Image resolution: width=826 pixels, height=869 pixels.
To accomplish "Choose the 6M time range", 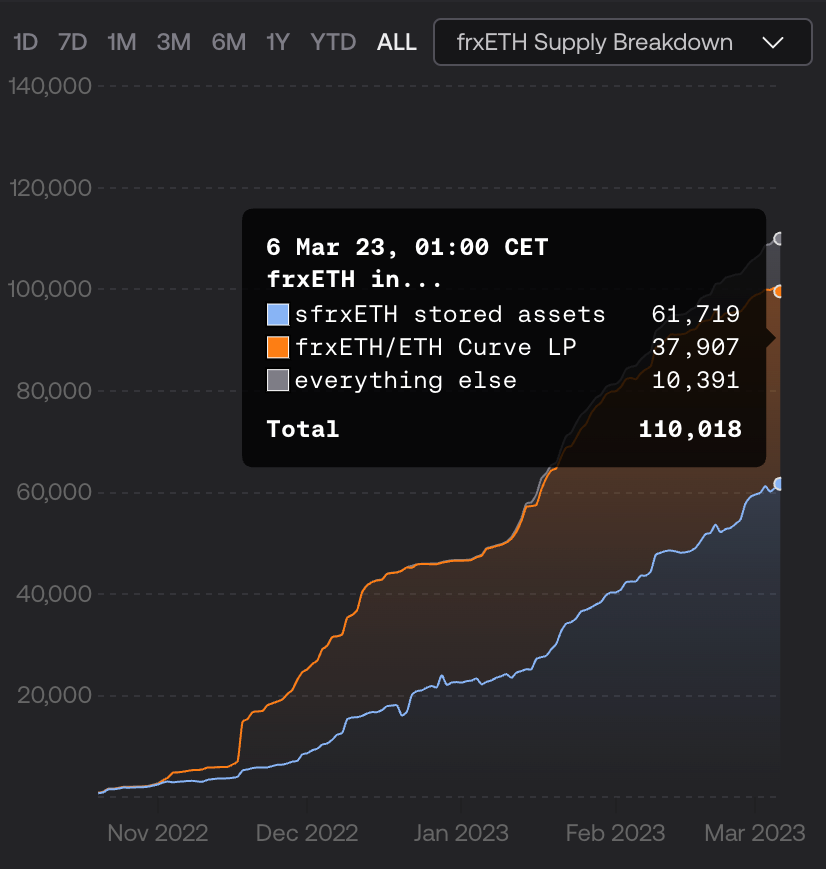I will pos(228,42).
